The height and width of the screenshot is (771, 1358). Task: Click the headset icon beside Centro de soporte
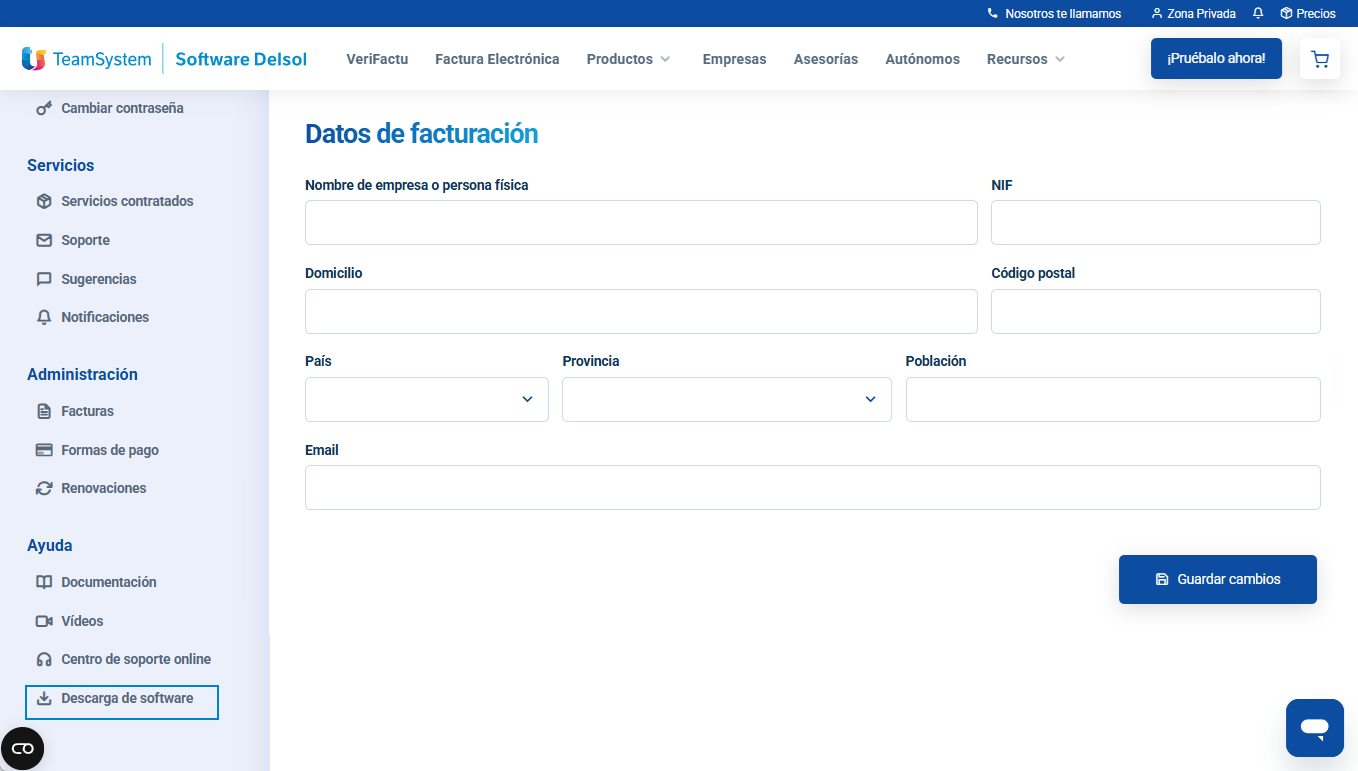coord(44,659)
